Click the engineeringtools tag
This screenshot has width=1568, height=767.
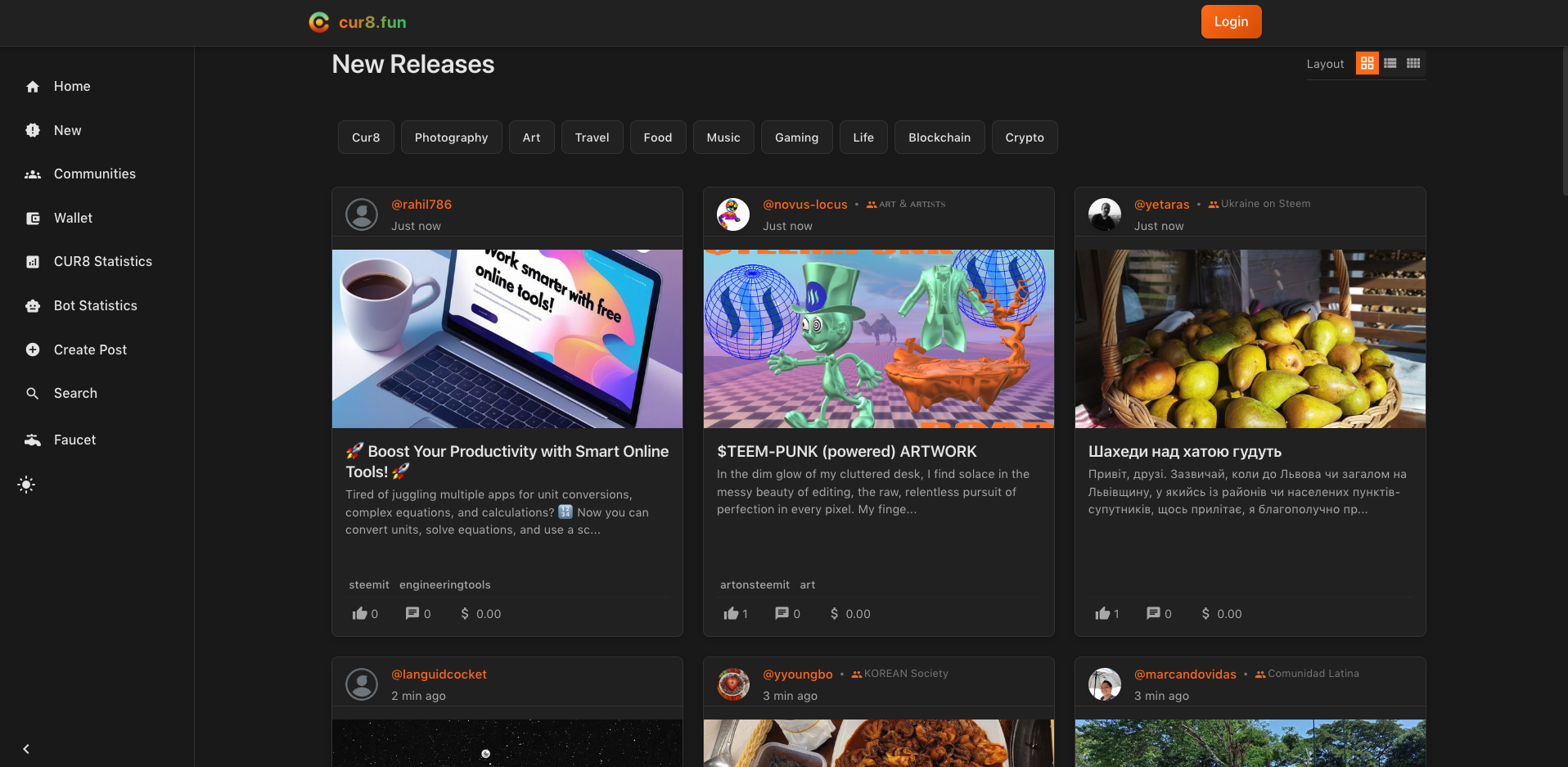(445, 584)
